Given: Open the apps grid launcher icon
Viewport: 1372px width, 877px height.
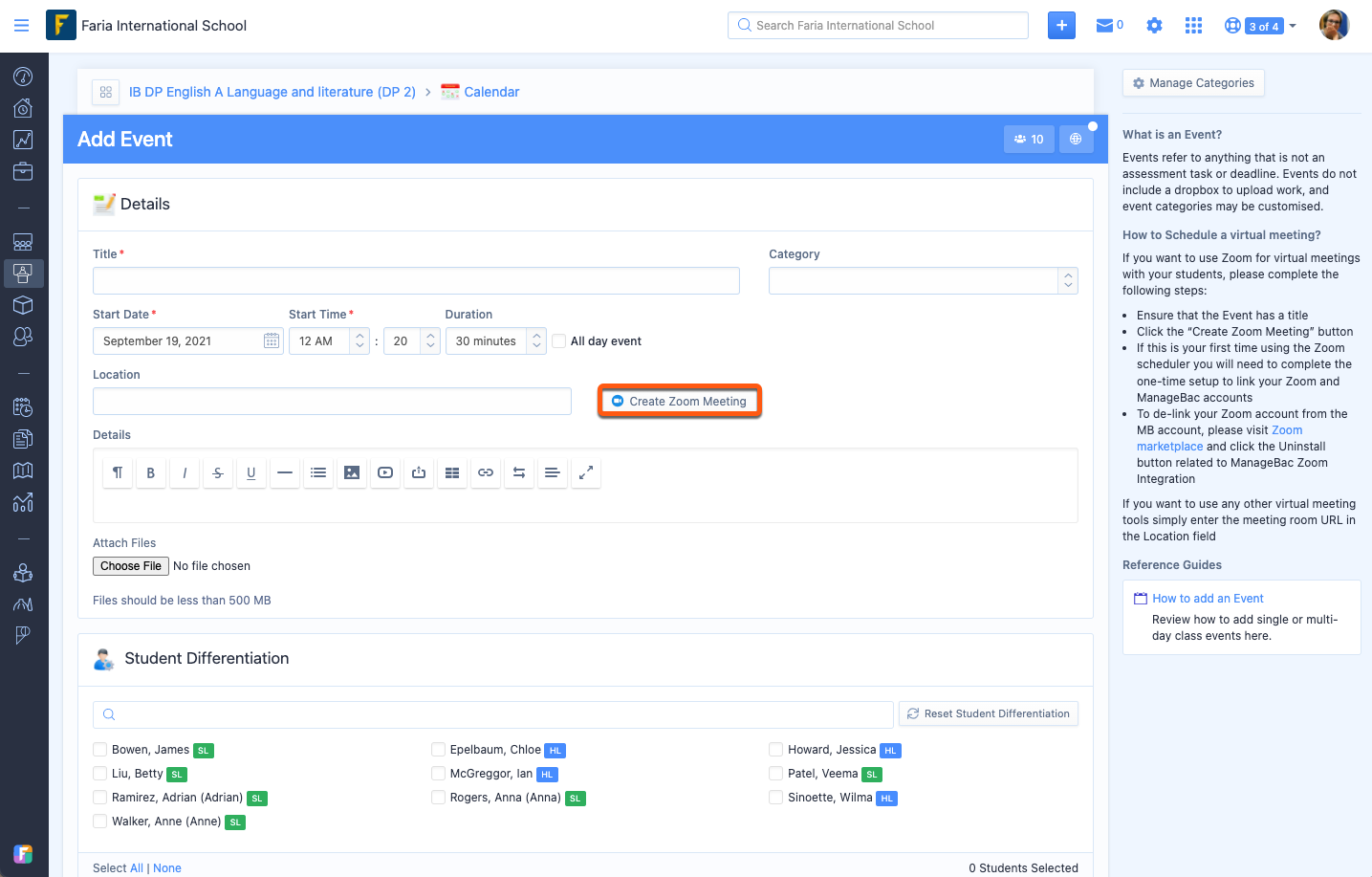Looking at the screenshot, I should pyautogui.click(x=1193, y=26).
